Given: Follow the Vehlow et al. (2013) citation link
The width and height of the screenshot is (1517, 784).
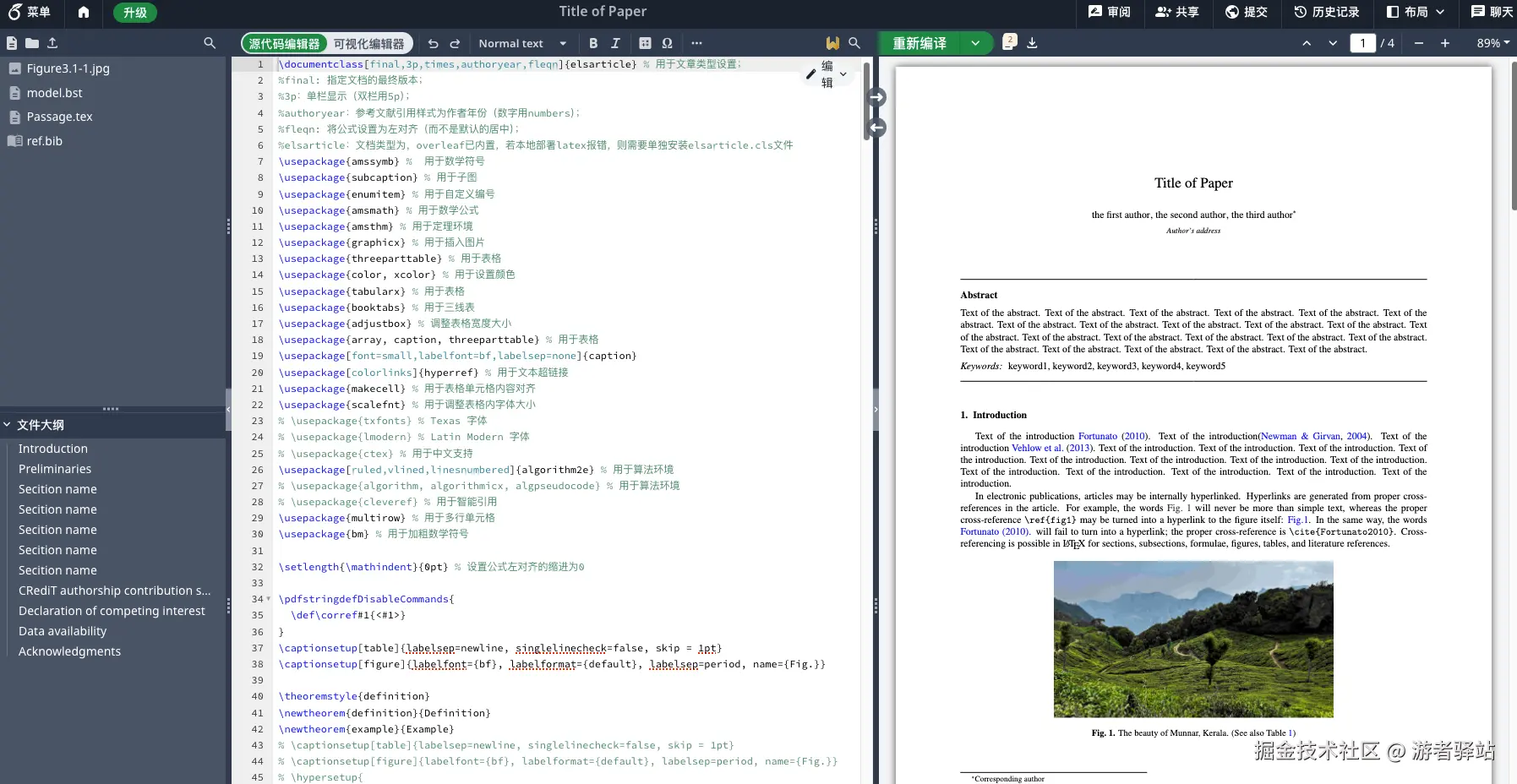Looking at the screenshot, I should [x=1051, y=449].
